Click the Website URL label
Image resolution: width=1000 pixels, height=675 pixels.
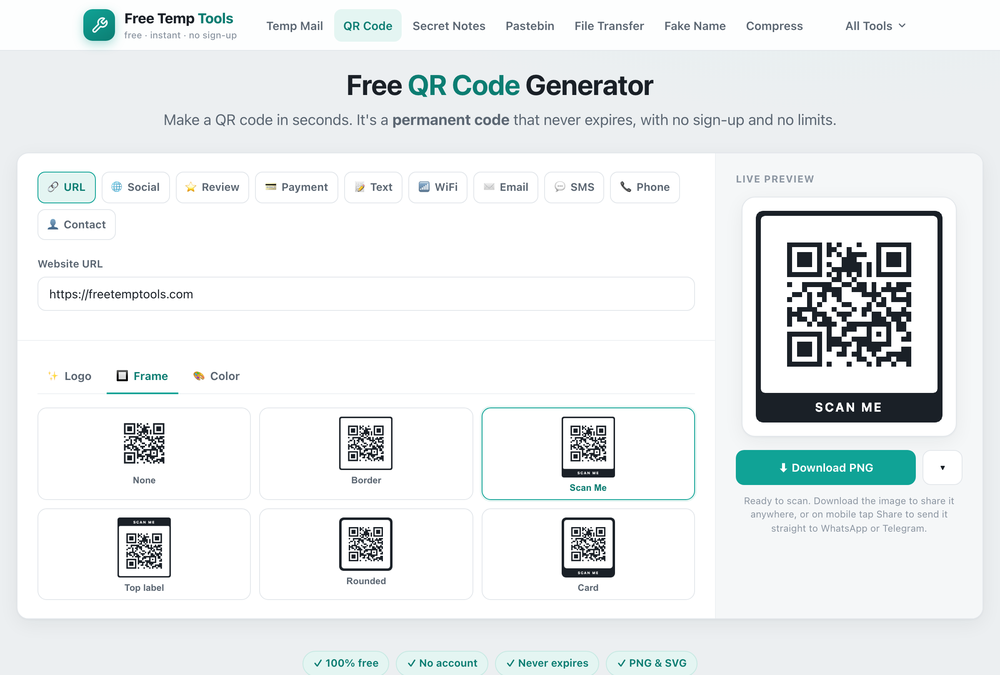click(x=70, y=264)
